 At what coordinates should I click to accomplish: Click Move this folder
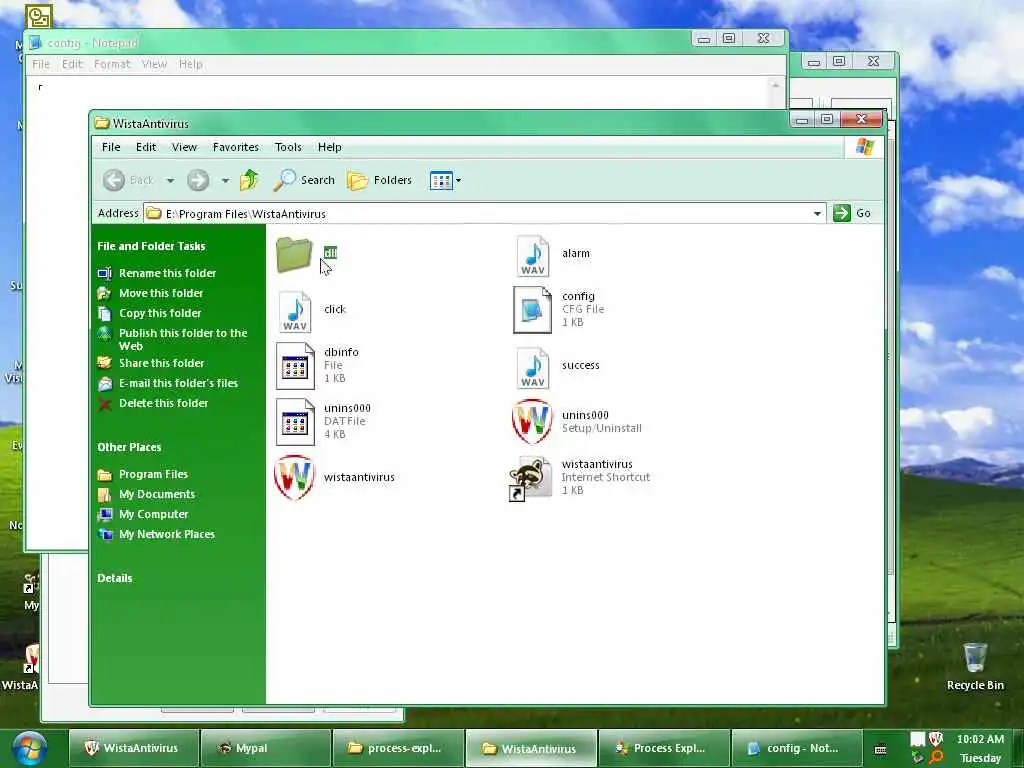point(161,293)
